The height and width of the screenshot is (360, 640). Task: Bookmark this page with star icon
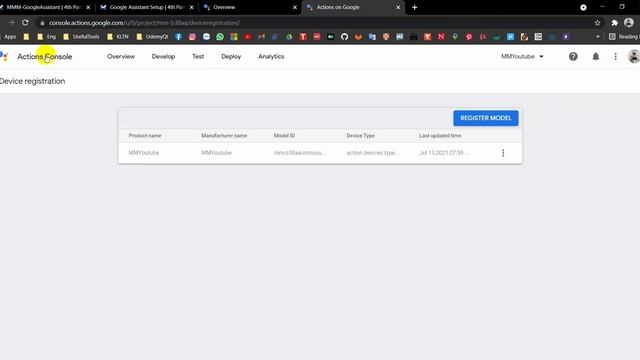pos(598,23)
